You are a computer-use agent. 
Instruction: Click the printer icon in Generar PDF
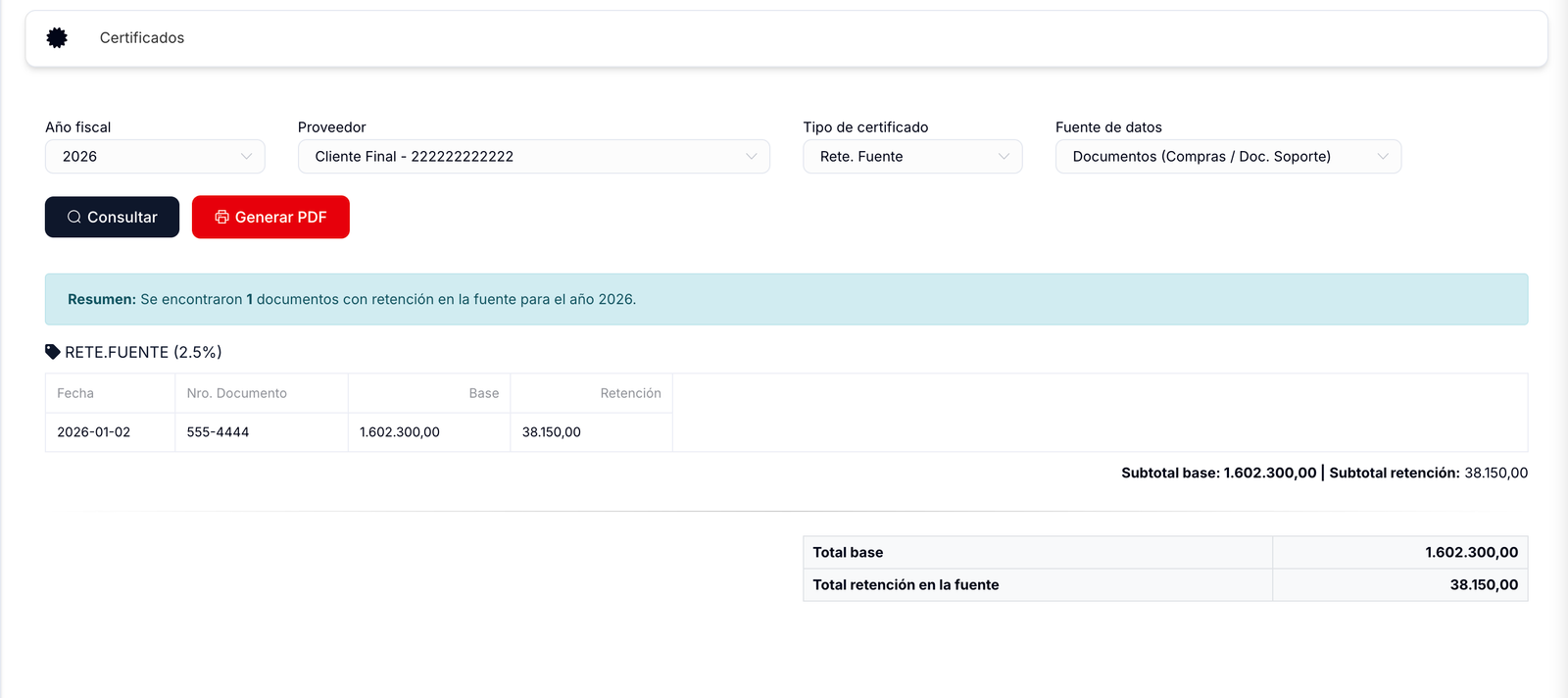click(221, 217)
